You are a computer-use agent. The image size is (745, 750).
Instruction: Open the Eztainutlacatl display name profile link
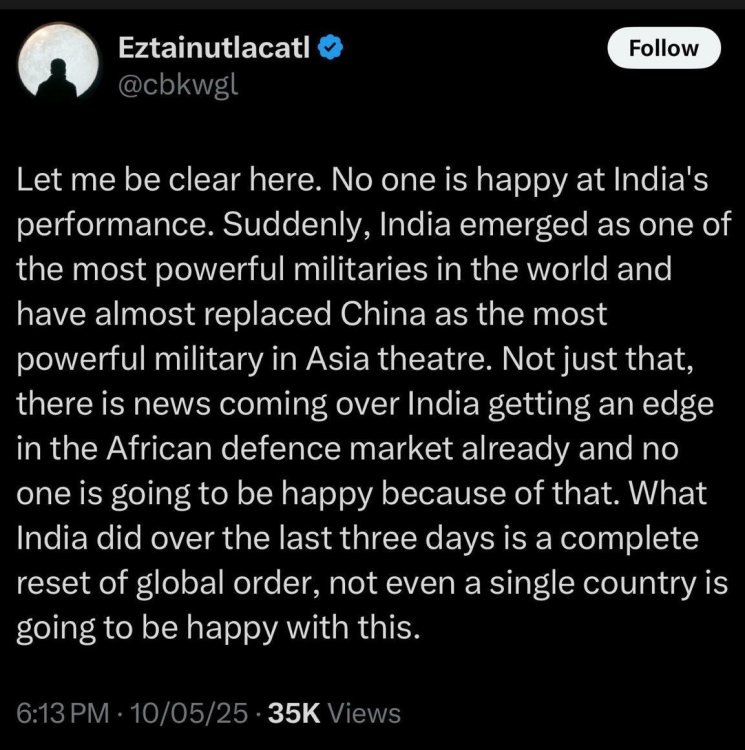(x=214, y=48)
